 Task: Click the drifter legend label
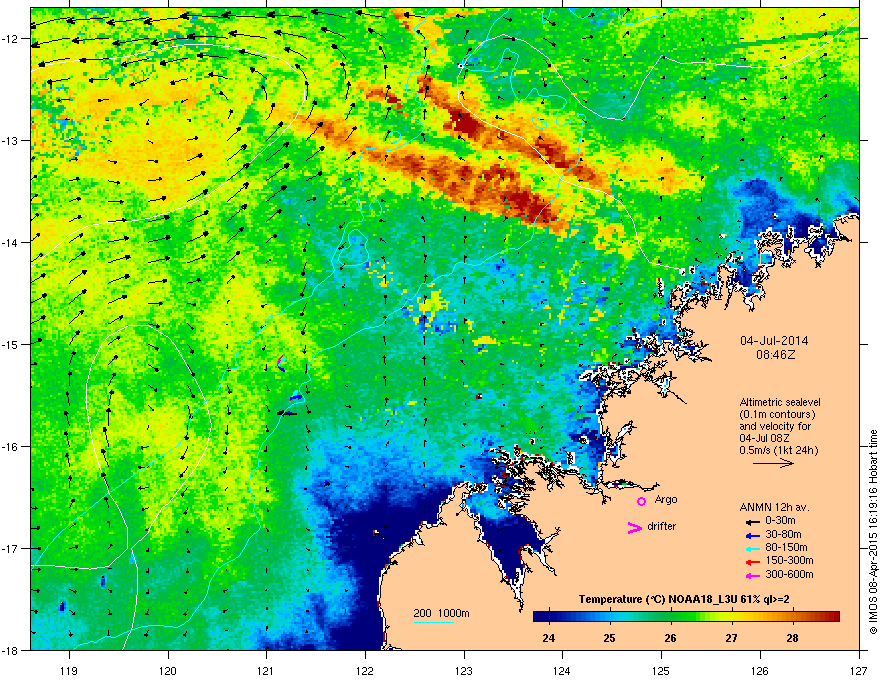coord(662,526)
